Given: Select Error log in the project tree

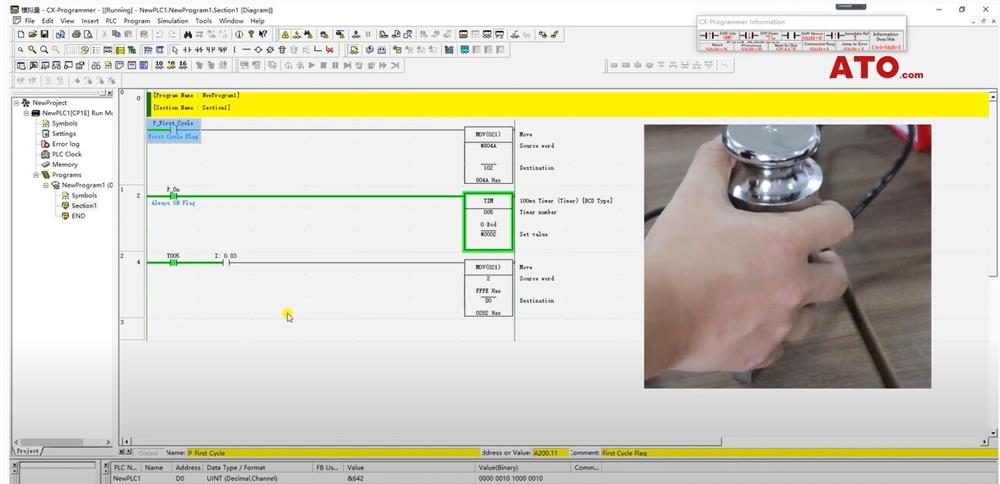Looking at the screenshot, I should coord(66,144).
